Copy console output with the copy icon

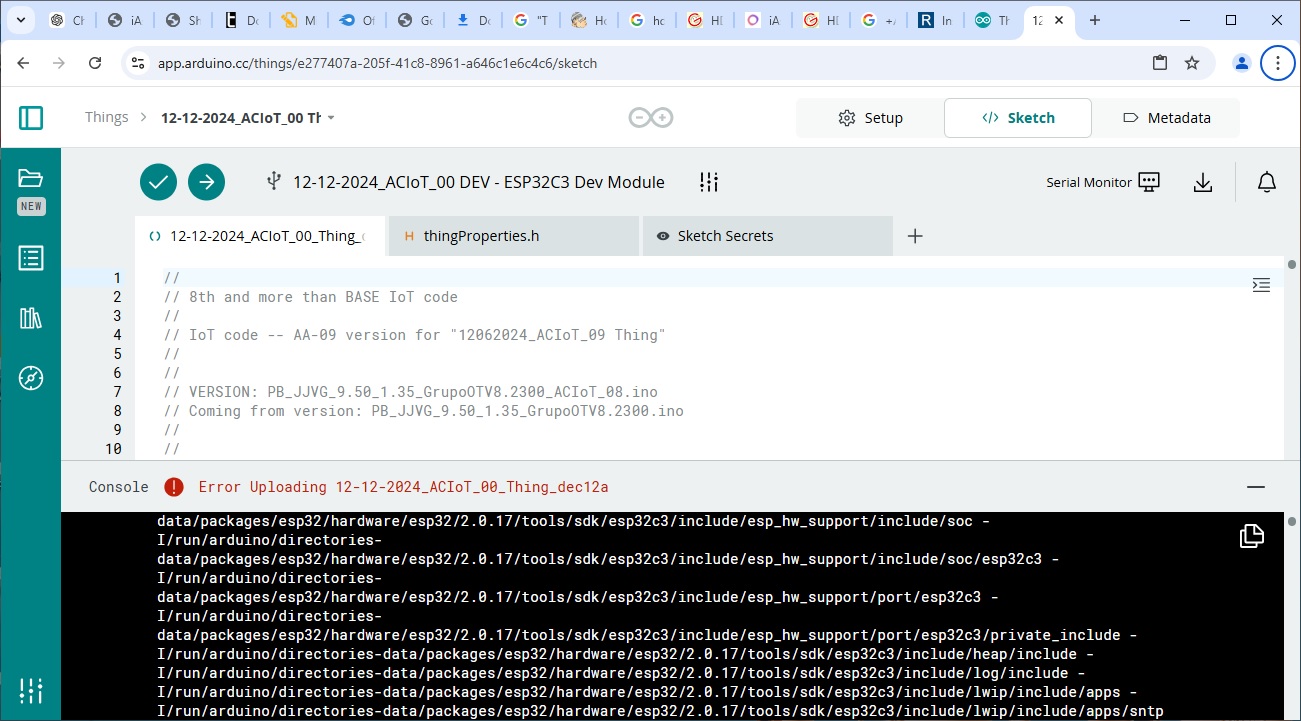point(1251,536)
